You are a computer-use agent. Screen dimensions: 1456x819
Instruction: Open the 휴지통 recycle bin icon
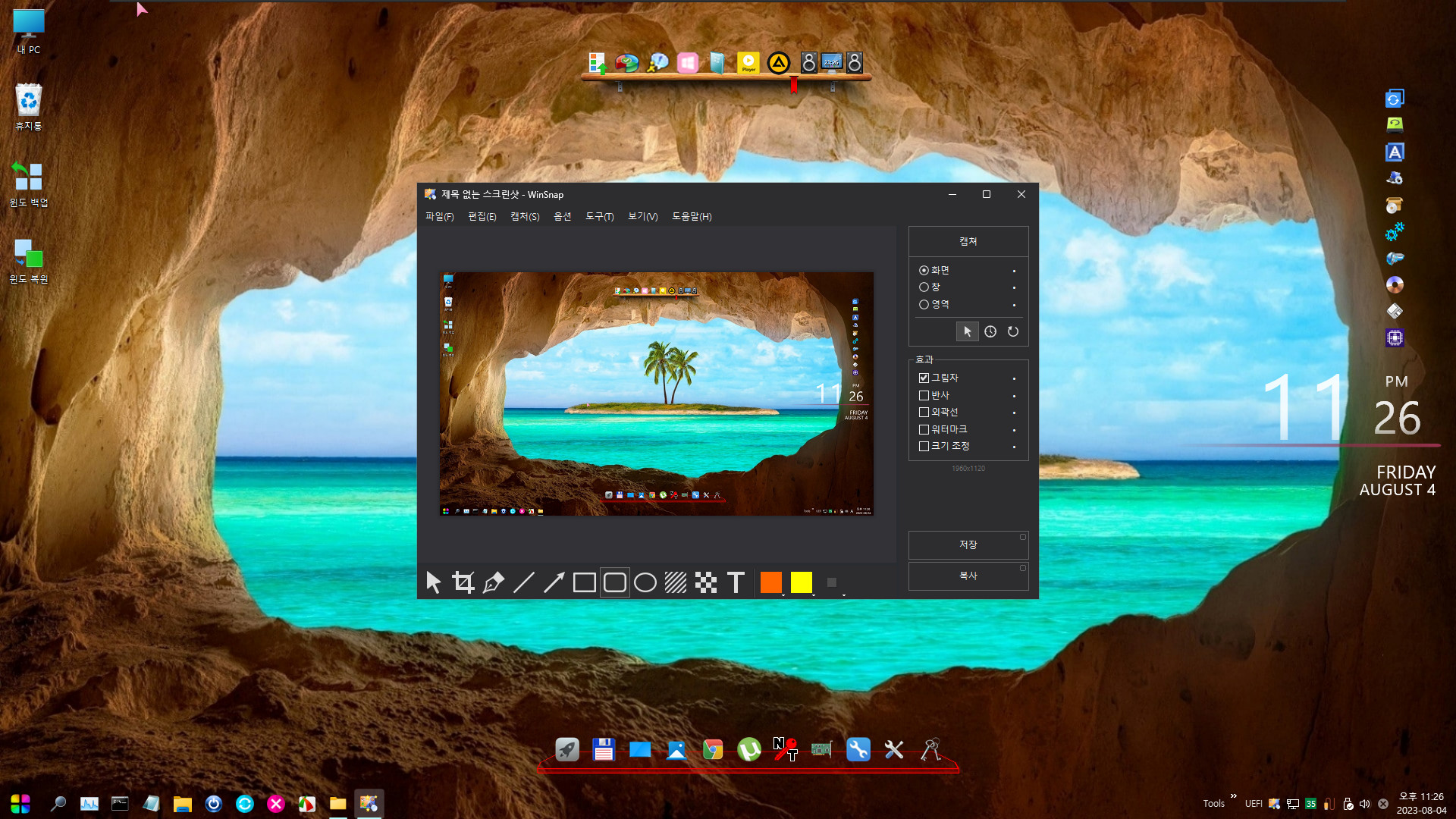tap(29, 107)
